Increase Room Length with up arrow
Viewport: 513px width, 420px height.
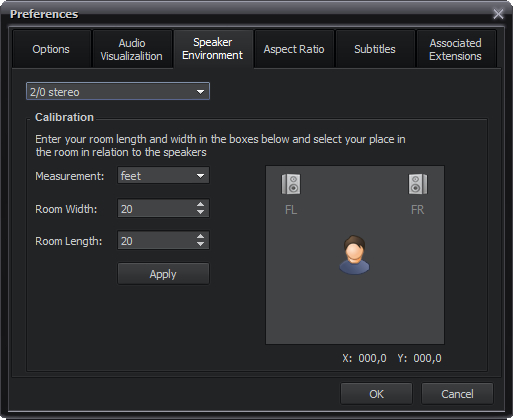coord(200,237)
